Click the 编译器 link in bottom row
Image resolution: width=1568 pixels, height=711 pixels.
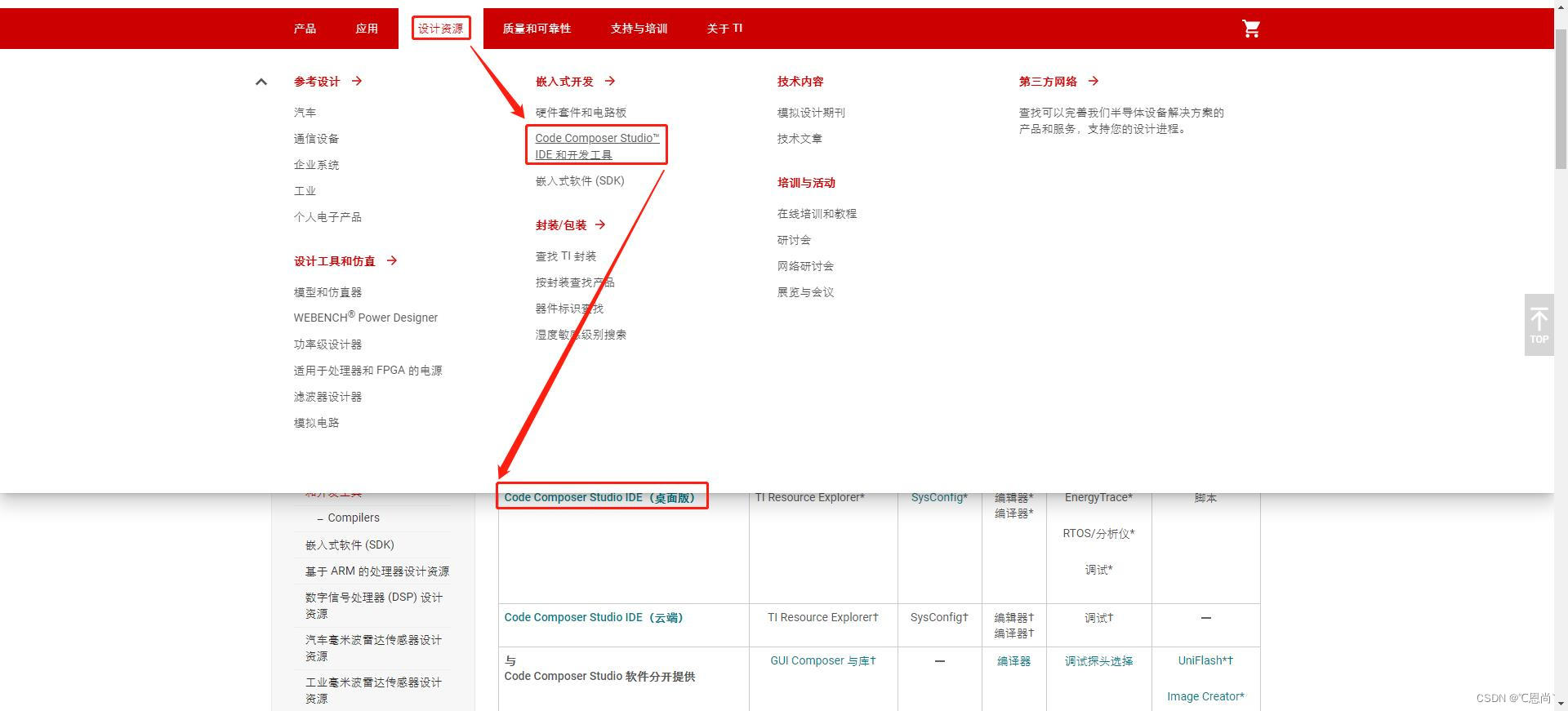pyautogui.click(x=1013, y=661)
